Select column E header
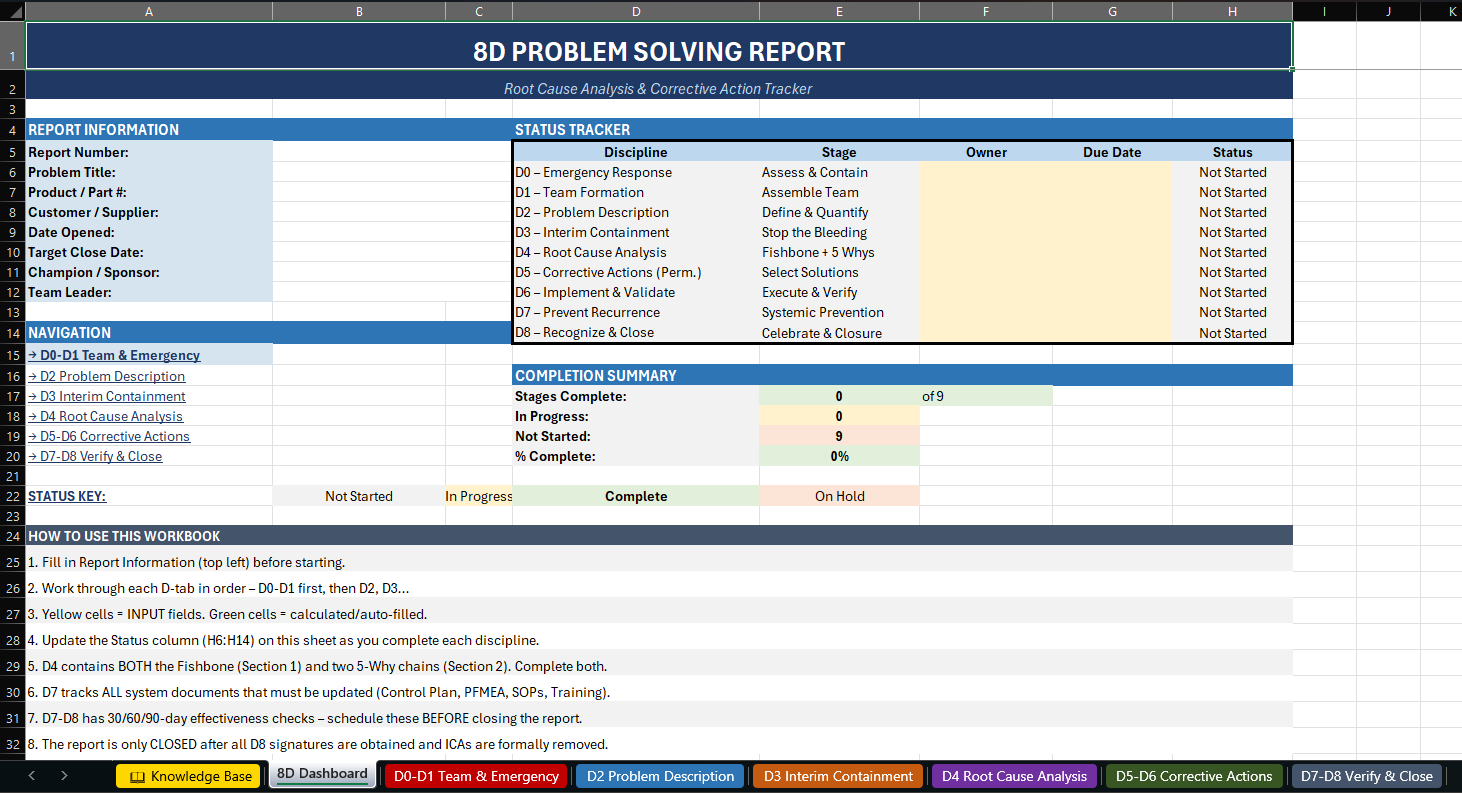The width and height of the screenshot is (1462, 793). [839, 11]
